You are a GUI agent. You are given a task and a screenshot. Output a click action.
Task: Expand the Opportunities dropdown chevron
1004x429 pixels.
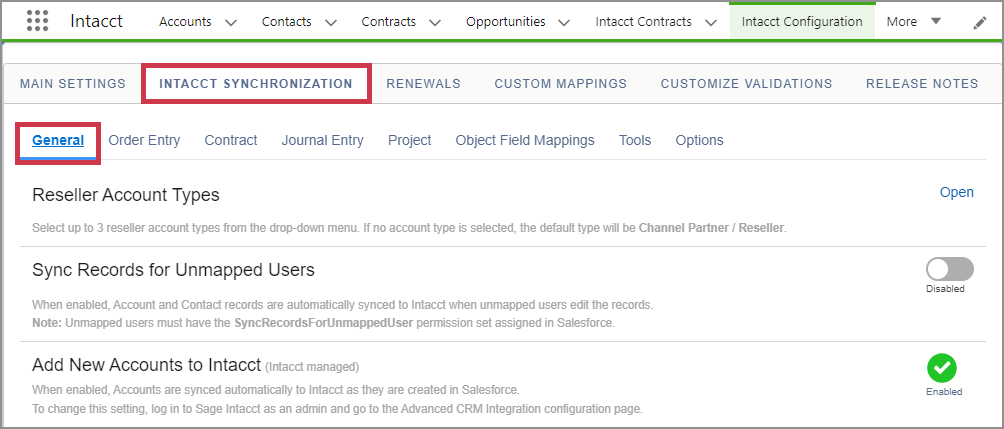pos(564,22)
